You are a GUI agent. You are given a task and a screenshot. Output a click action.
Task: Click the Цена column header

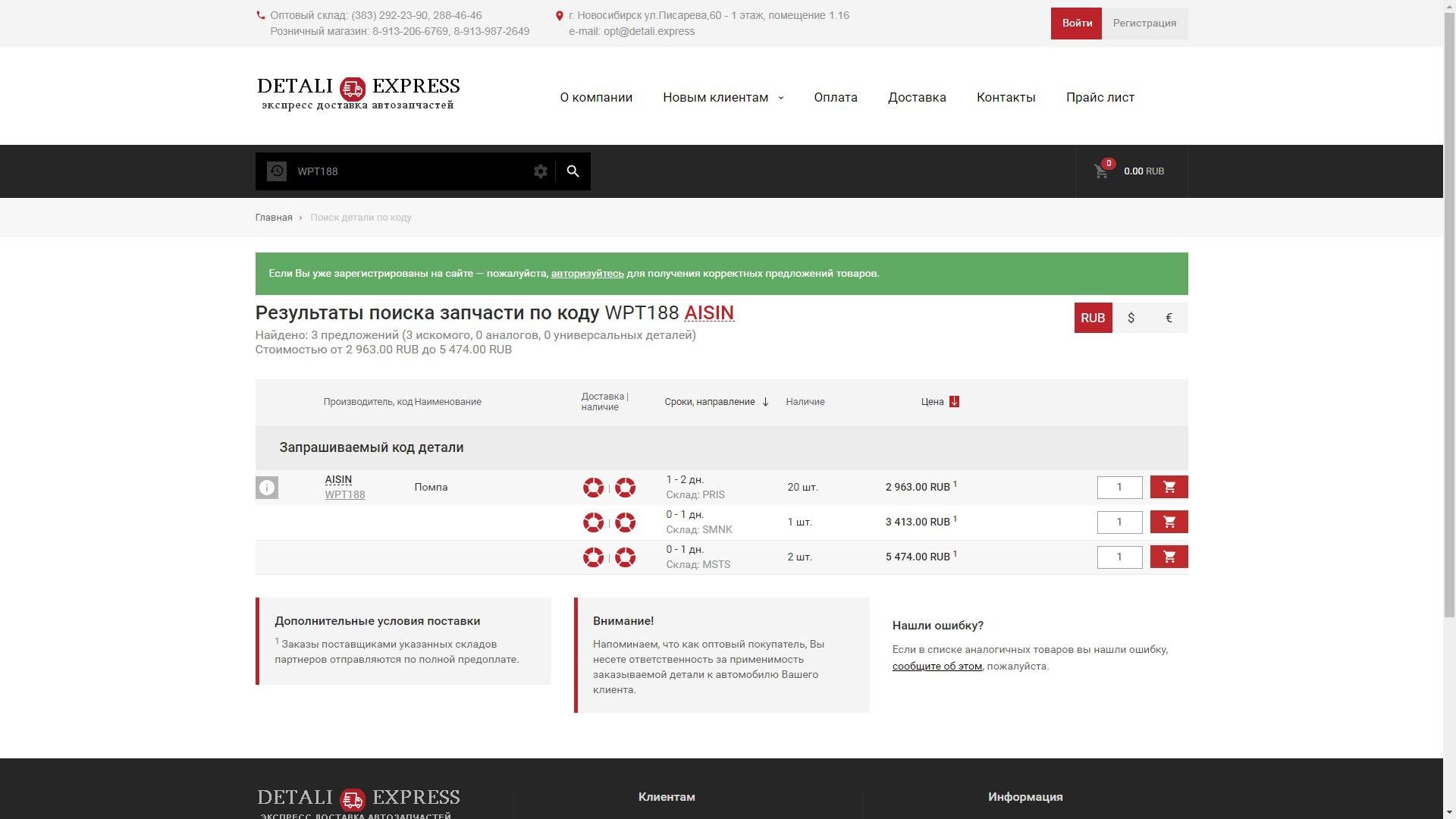tap(932, 402)
